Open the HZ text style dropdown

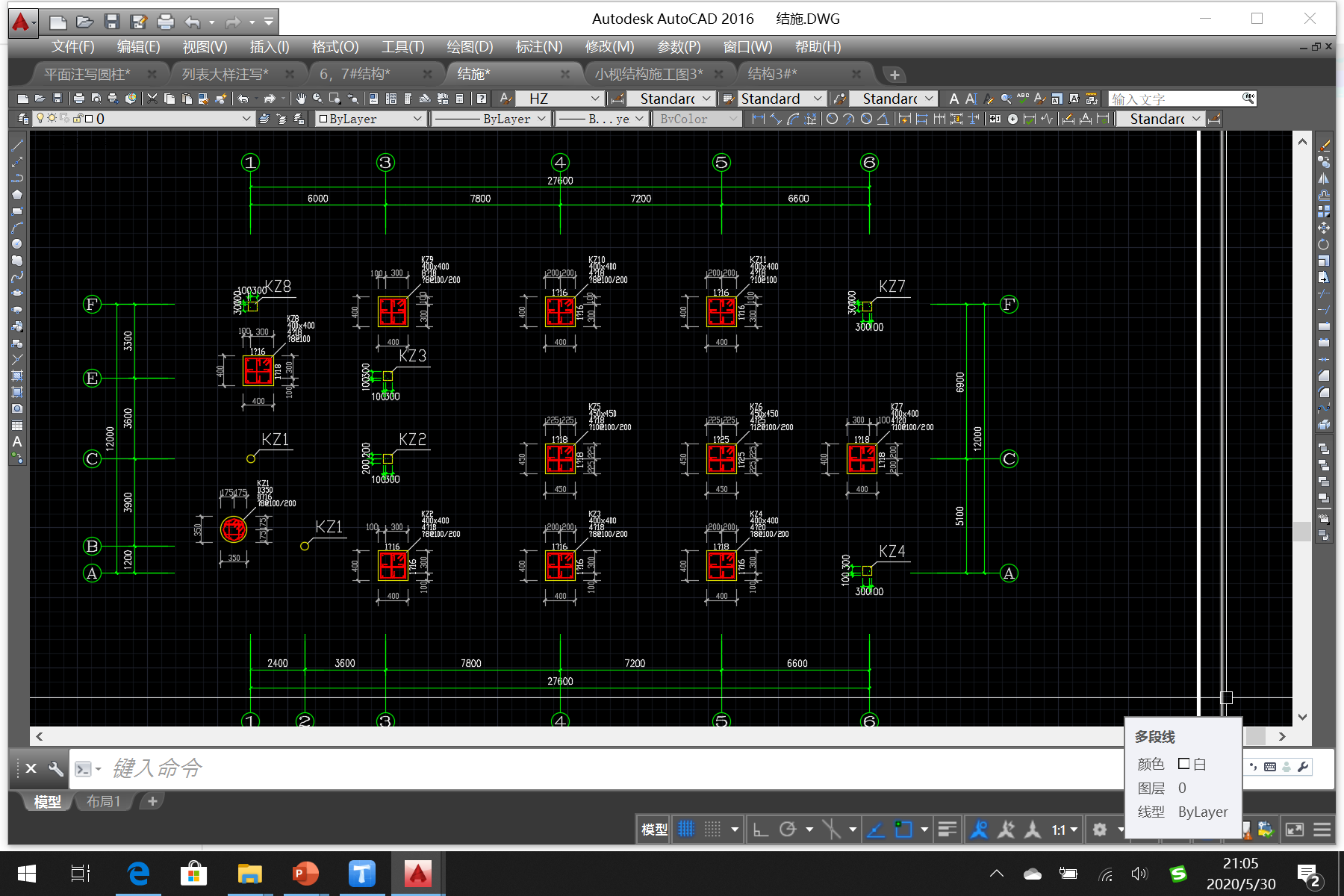click(x=595, y=99)
